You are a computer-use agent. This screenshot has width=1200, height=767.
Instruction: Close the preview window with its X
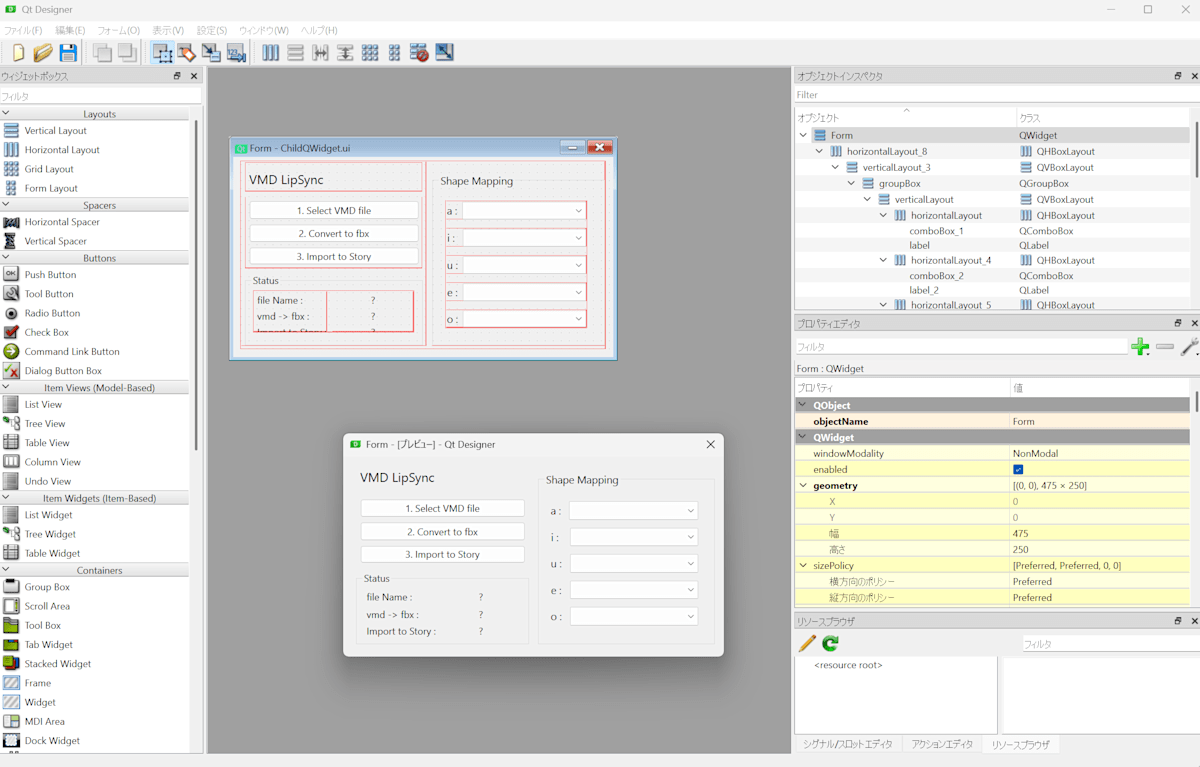pyautogui.click(x=711, y=445)
